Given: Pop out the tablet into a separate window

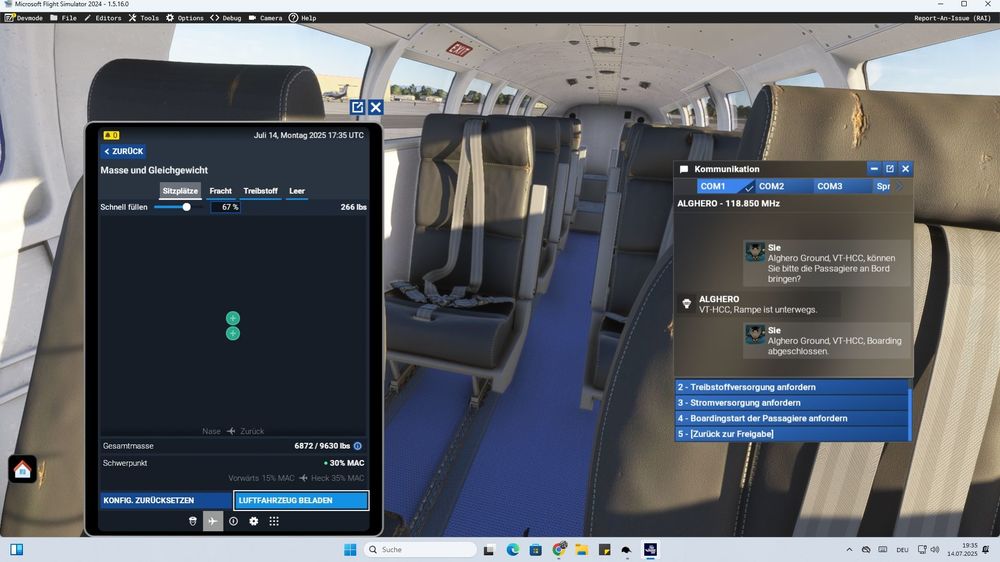Looking at the screenshot, I should 357,107.
